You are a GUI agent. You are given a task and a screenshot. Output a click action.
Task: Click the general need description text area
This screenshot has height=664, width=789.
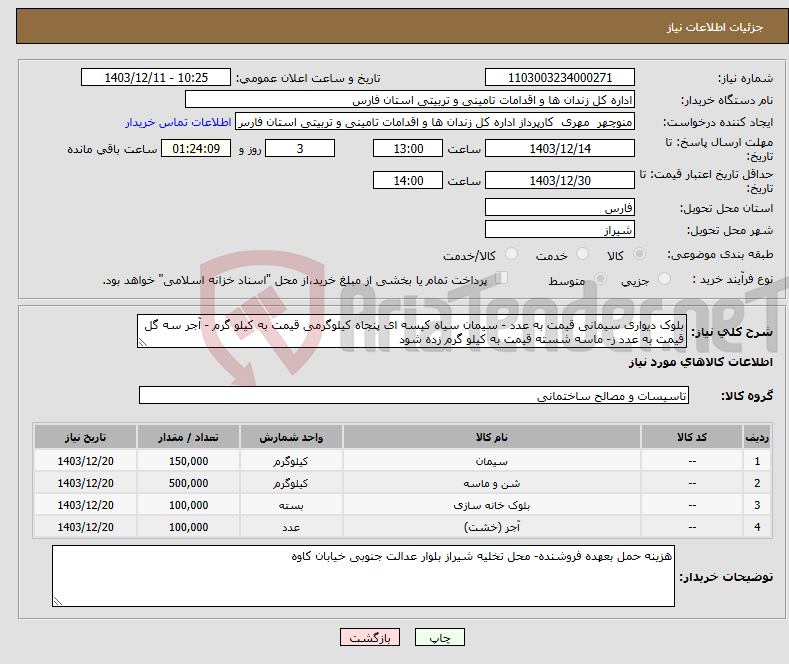tap(412, 331)
